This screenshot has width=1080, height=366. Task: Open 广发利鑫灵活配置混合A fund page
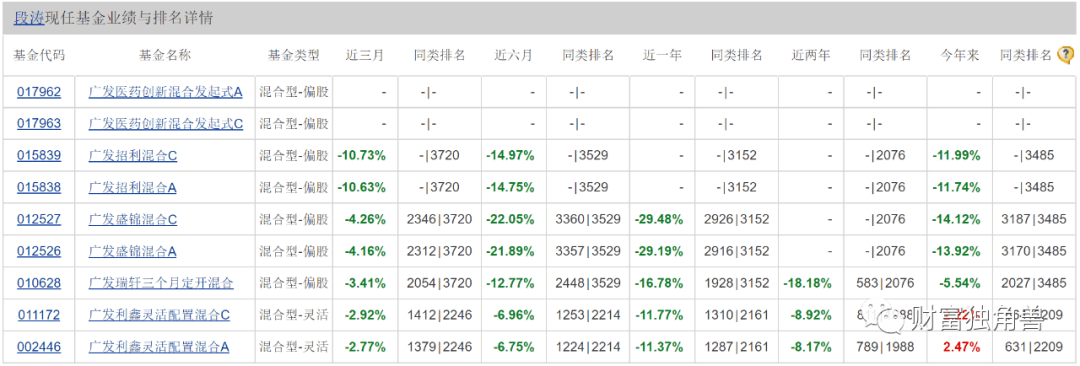(159, 347)
